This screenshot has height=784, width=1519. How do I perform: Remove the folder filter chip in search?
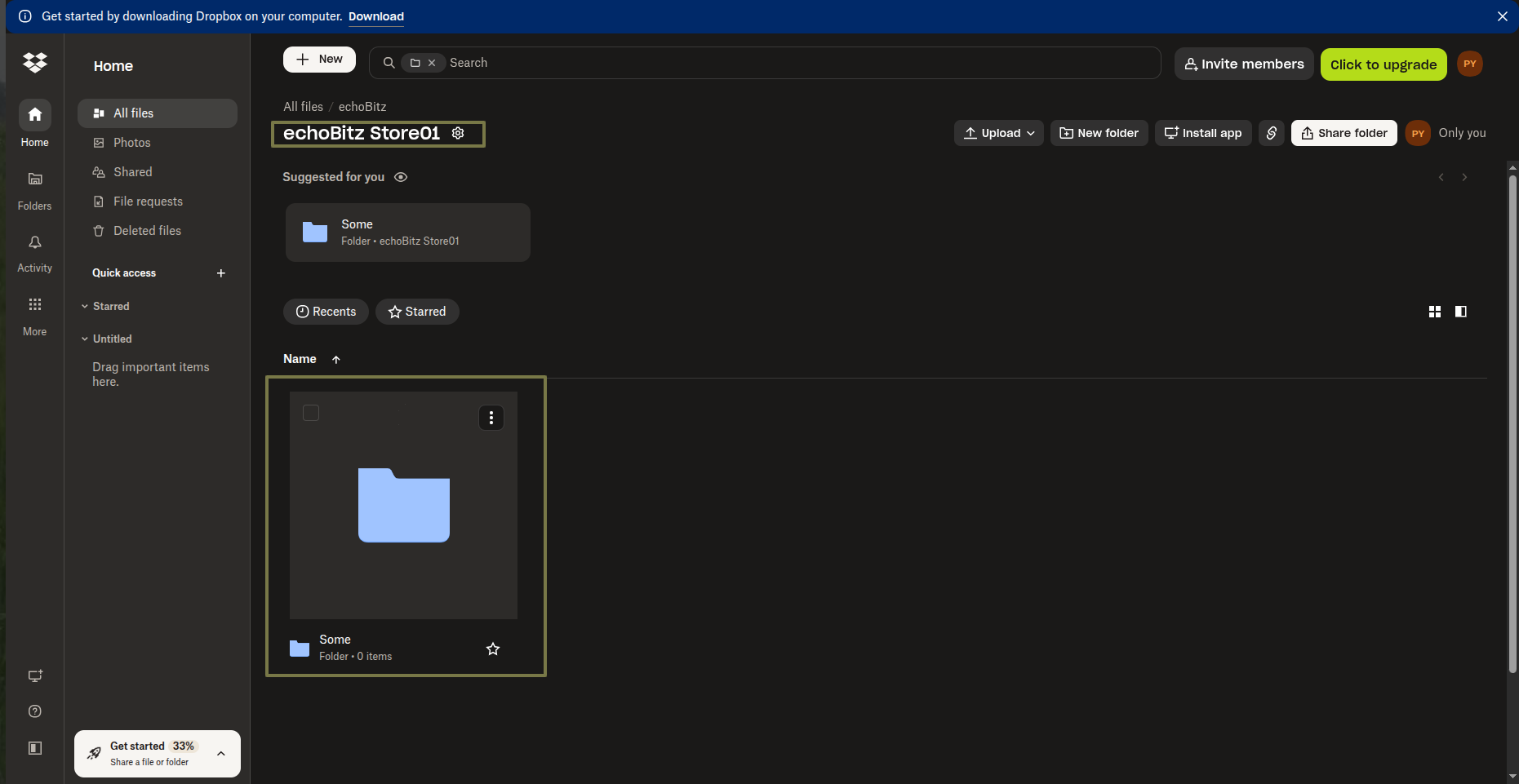point(432,63)
